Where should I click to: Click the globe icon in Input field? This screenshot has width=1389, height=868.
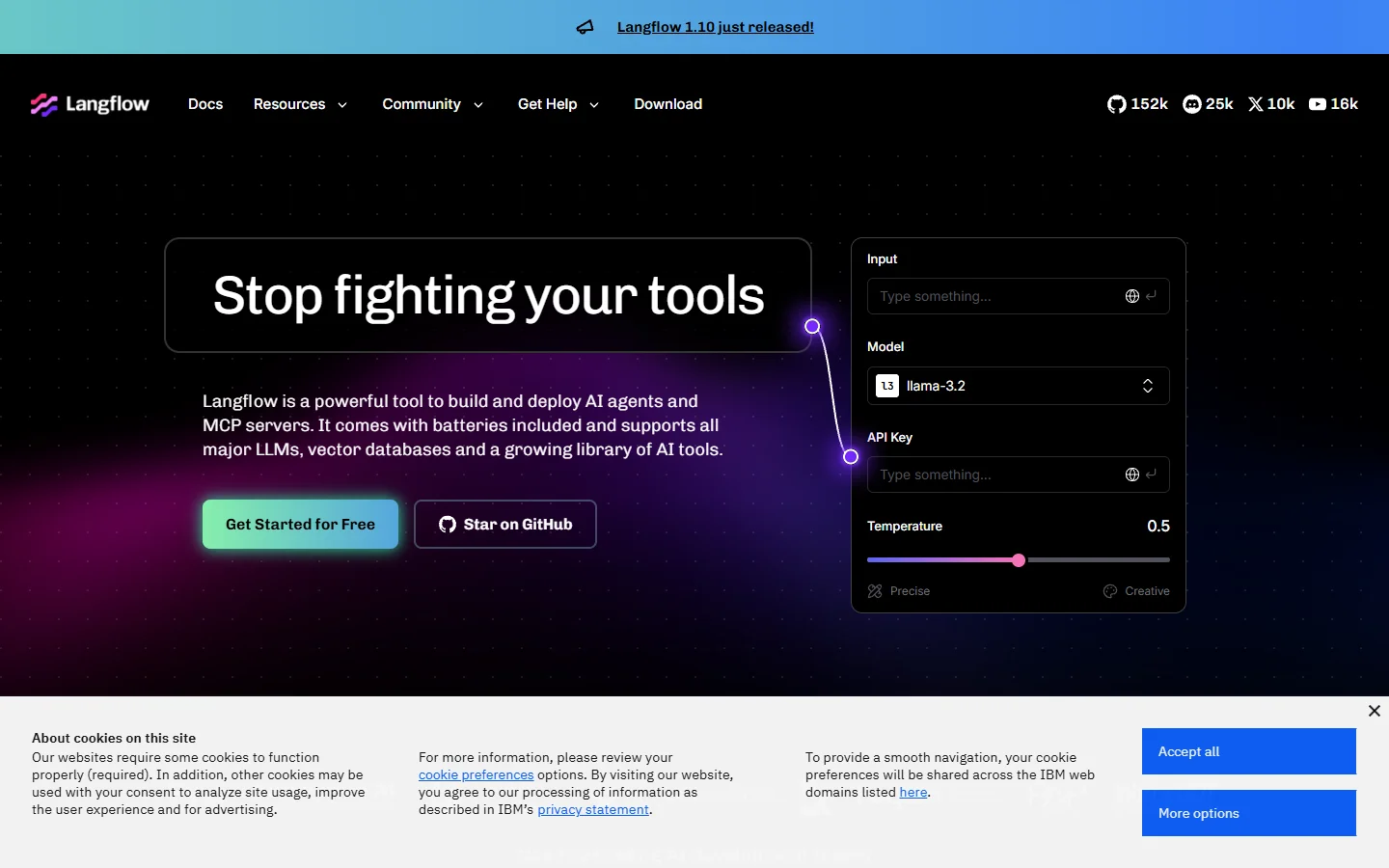point(1132,296)
